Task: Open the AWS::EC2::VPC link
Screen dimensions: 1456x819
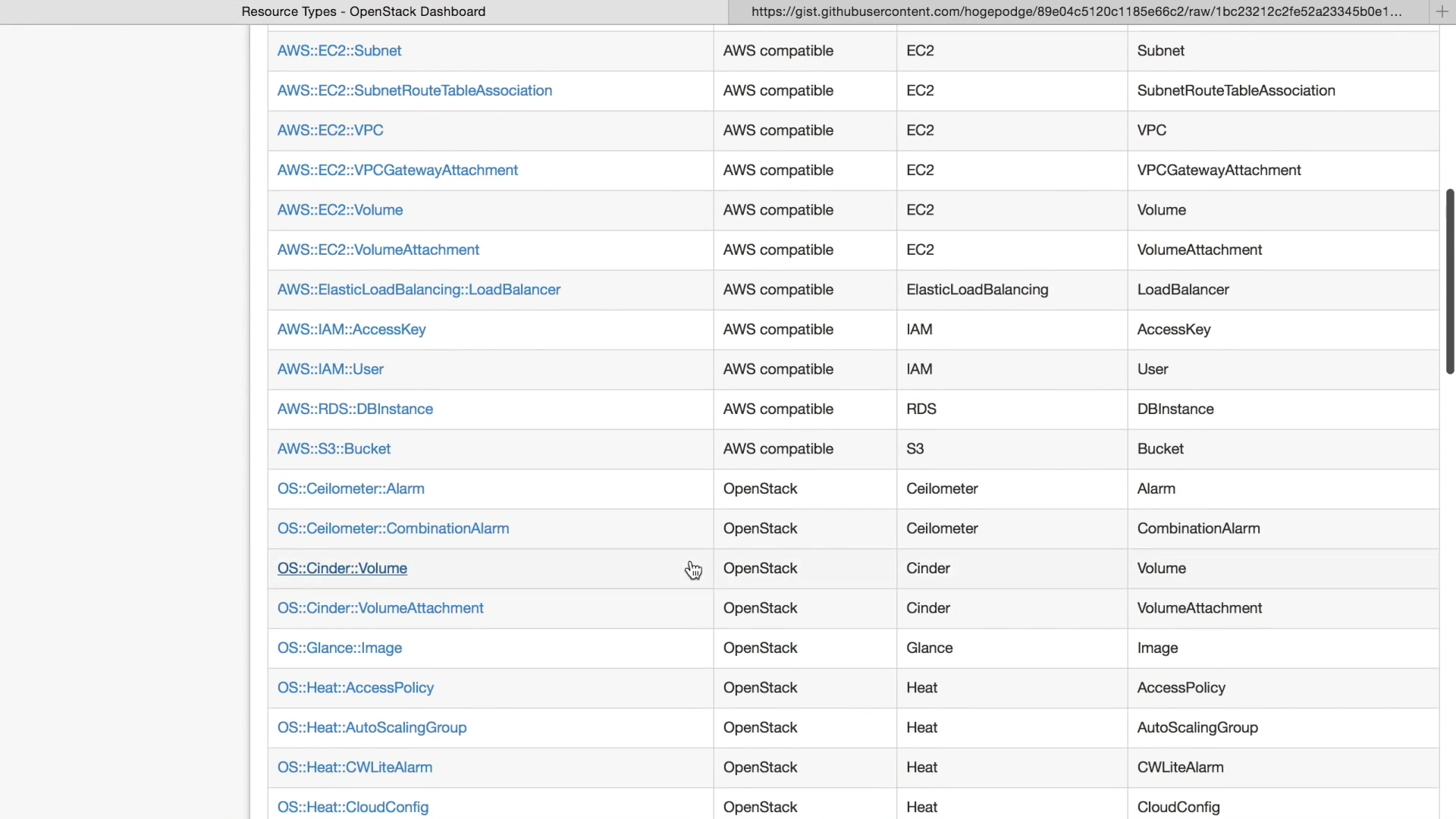Action: point(330,130)
